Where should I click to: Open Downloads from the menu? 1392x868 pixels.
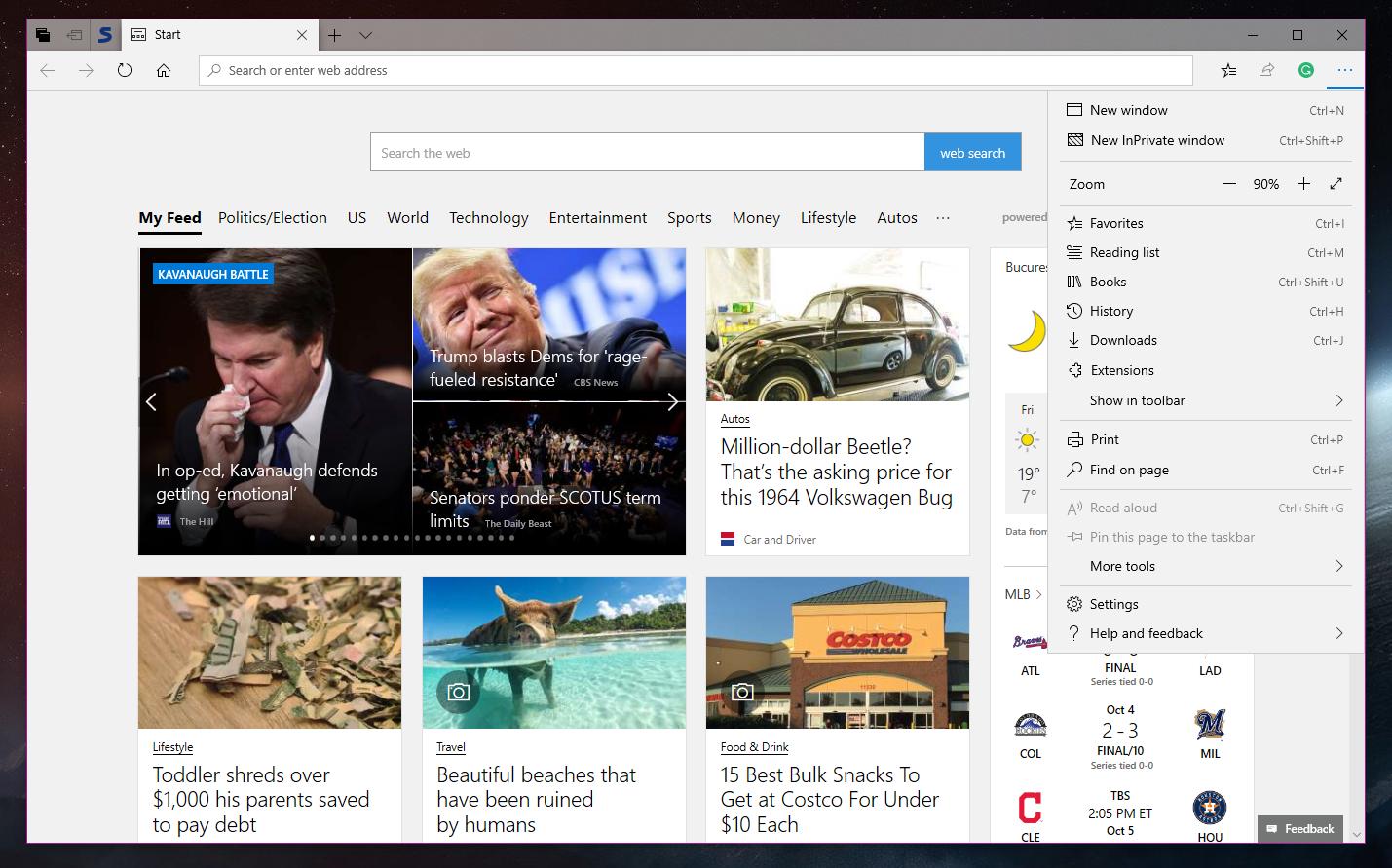[x=1206, y=340]
